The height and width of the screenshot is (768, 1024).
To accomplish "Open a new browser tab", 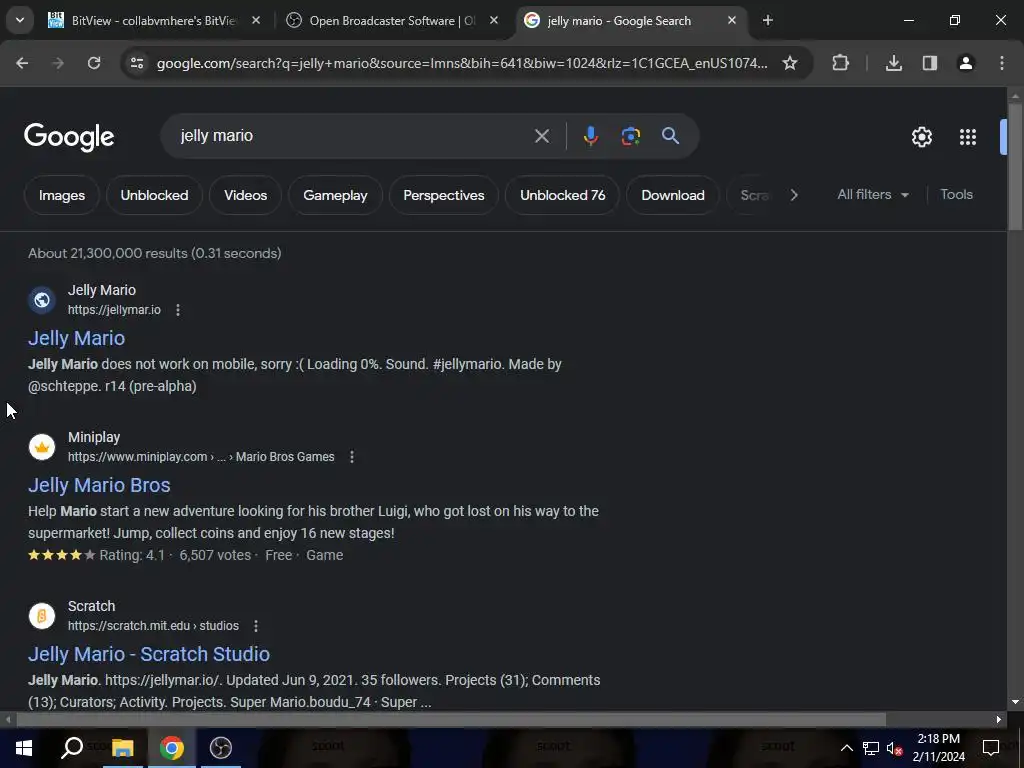I will tap(768, 21).
